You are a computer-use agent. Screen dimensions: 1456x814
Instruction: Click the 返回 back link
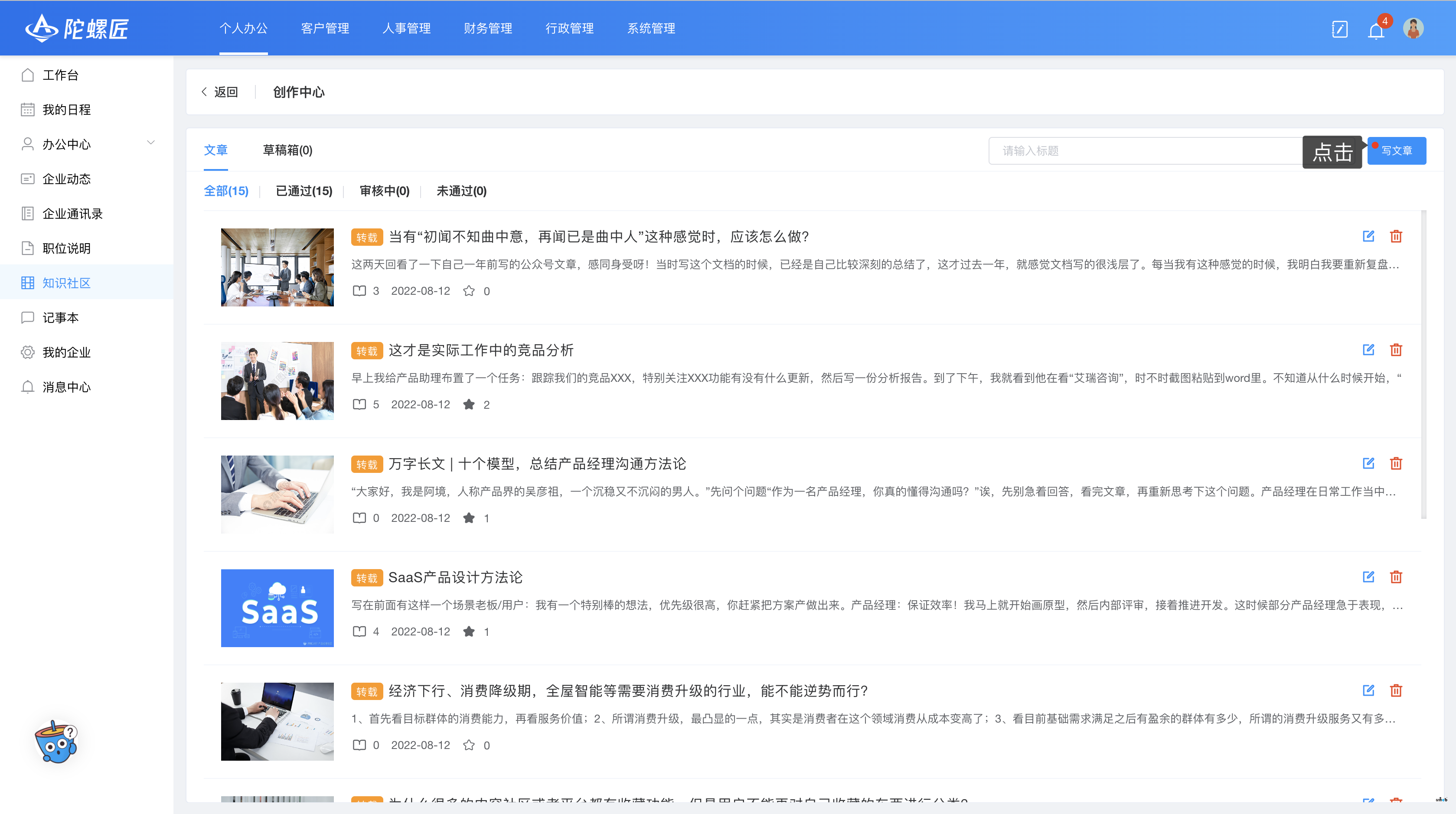point(220,92)
